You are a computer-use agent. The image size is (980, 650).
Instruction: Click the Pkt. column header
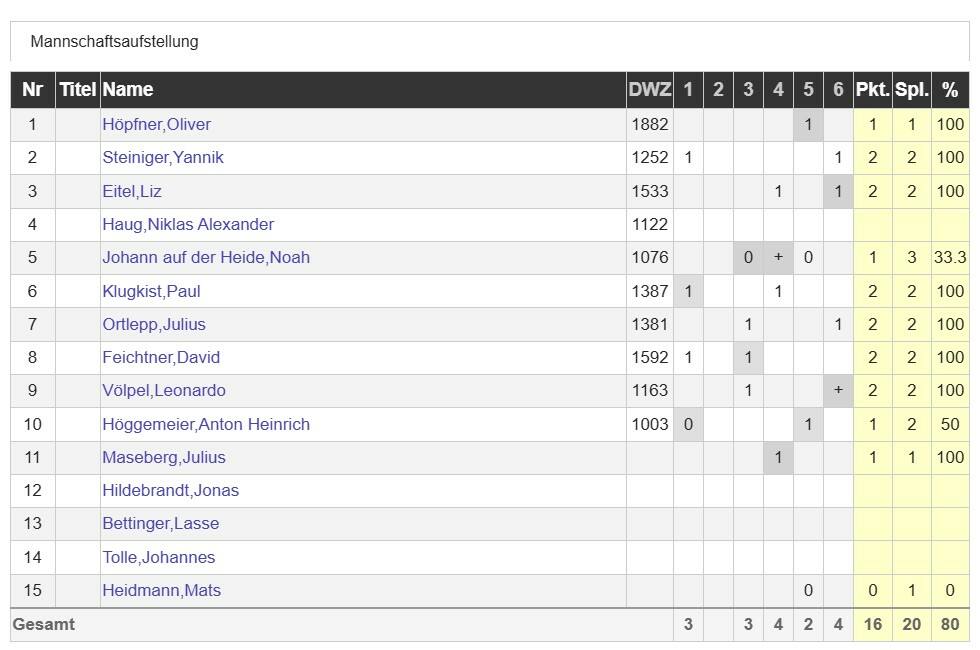(872, 90)
